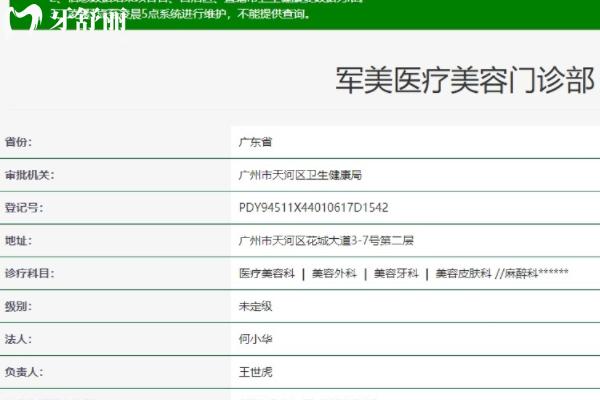Viewport: 600px width, 400px height.
Task: Select the name 王世虎
Action: pos(255,372)
